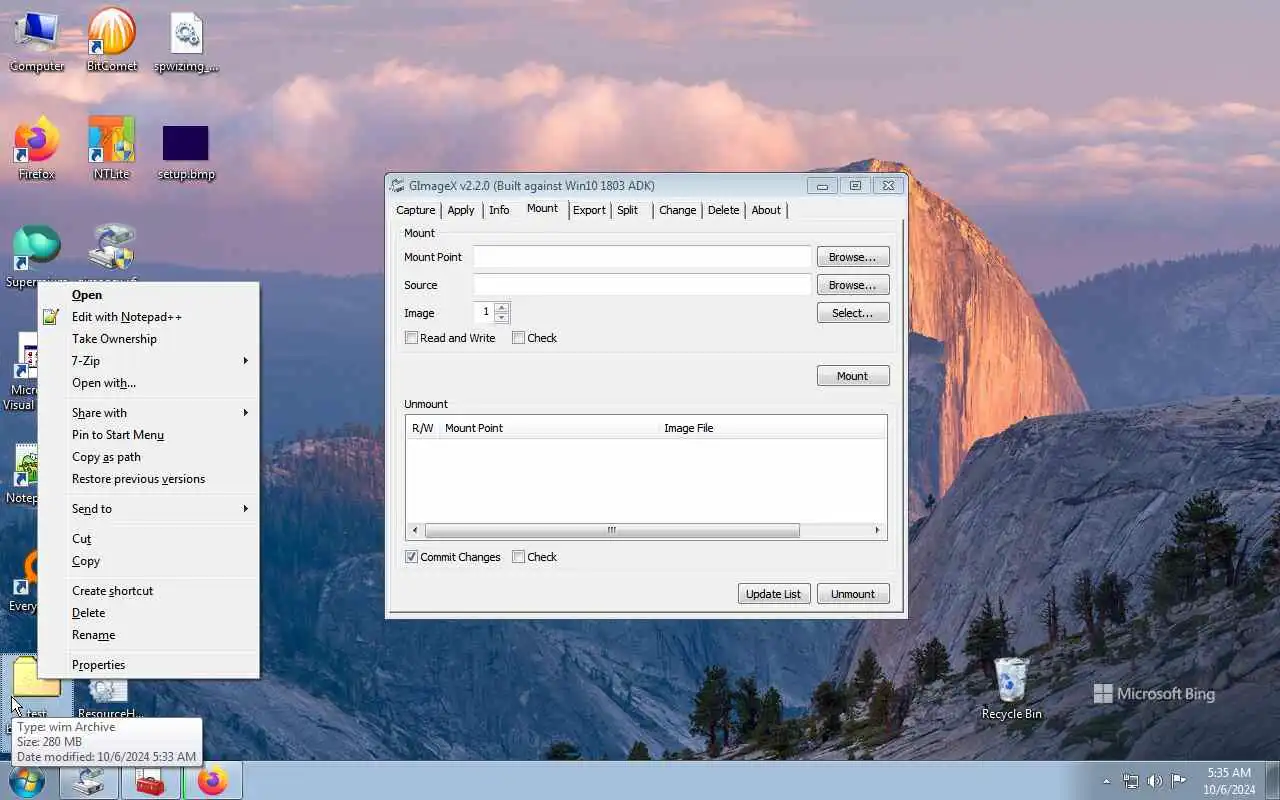The image size is (1280, 800).
Task: Enable the Read and Write checkbox
Action: pos(411,338)
